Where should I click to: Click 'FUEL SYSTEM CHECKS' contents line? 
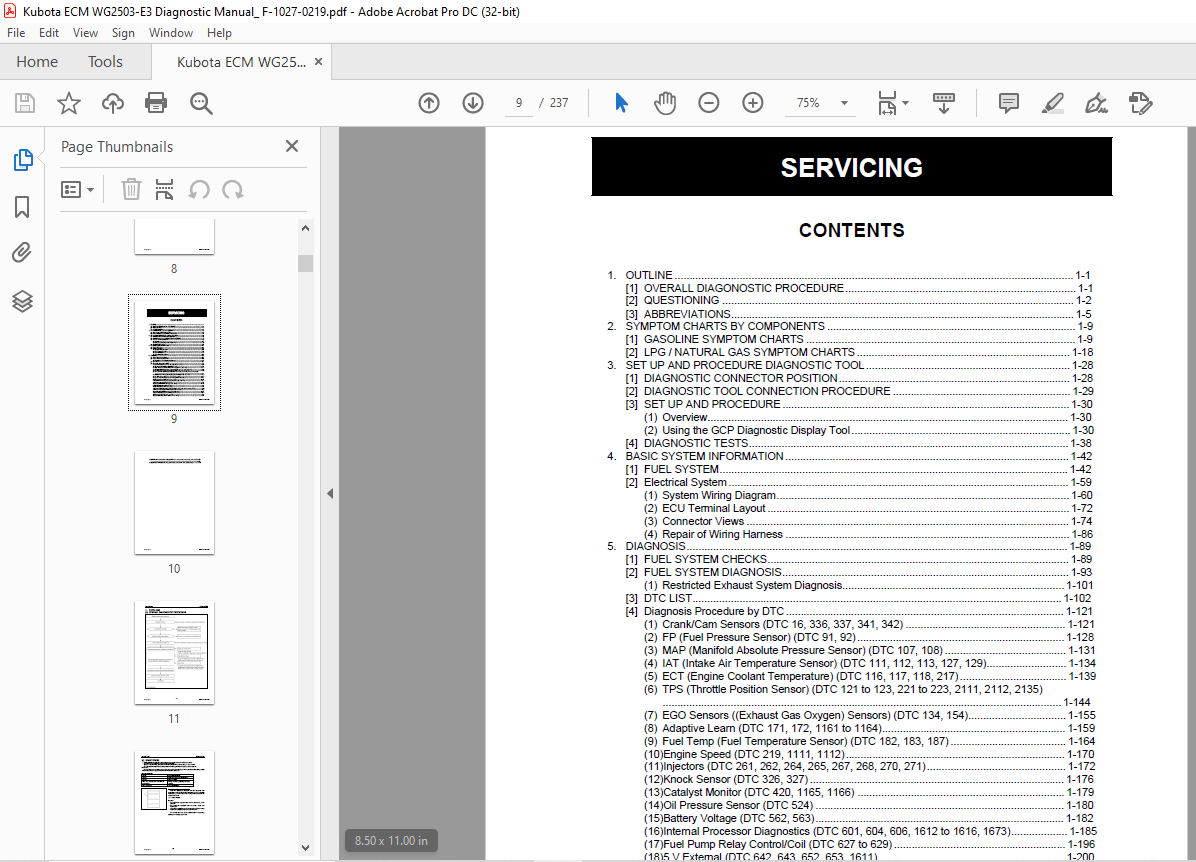click(858, 559)
